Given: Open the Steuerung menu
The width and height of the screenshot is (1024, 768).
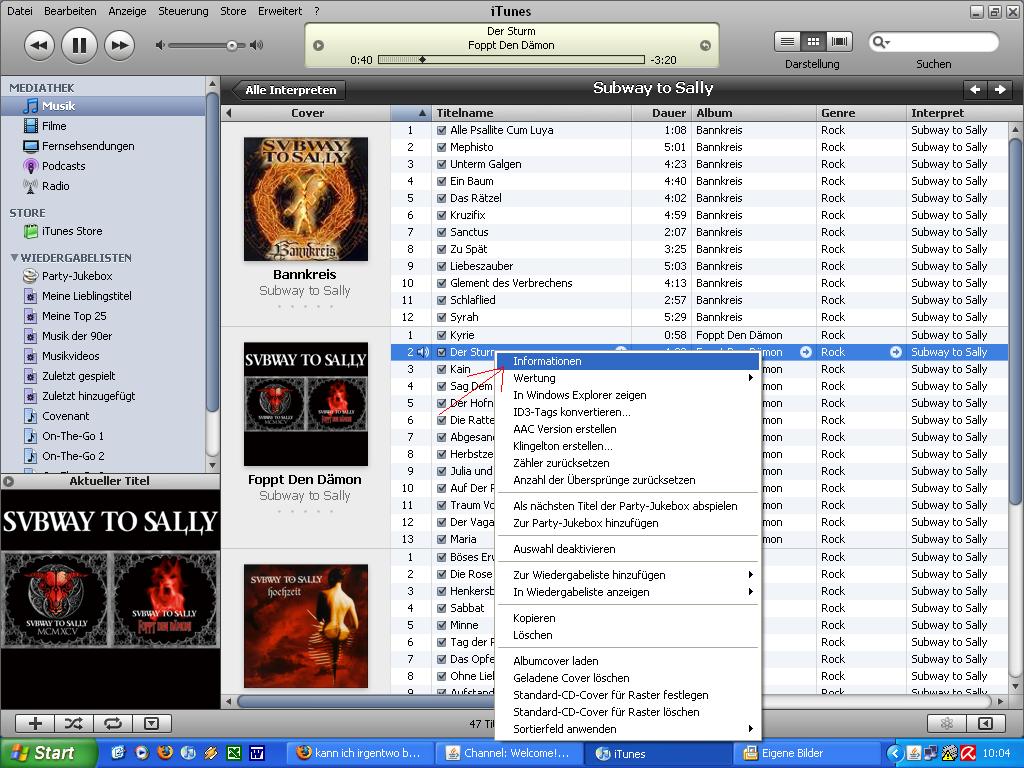Looking at the screenshot, I should (183, 11).
